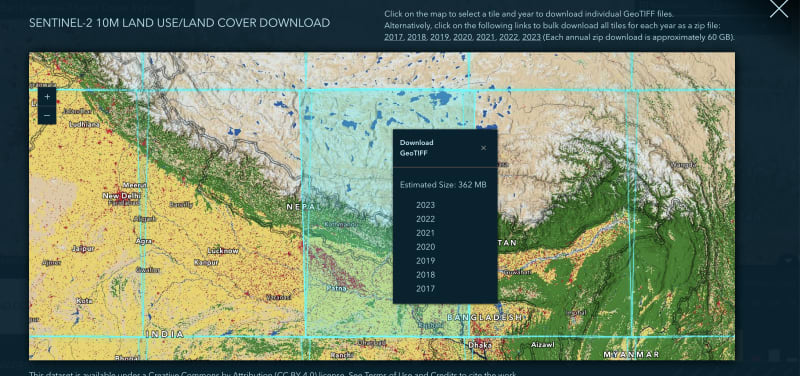The height and width of the screenshot is (376, 800).
Task: Open the 2017 bulk zip download link
Action: 393,37
